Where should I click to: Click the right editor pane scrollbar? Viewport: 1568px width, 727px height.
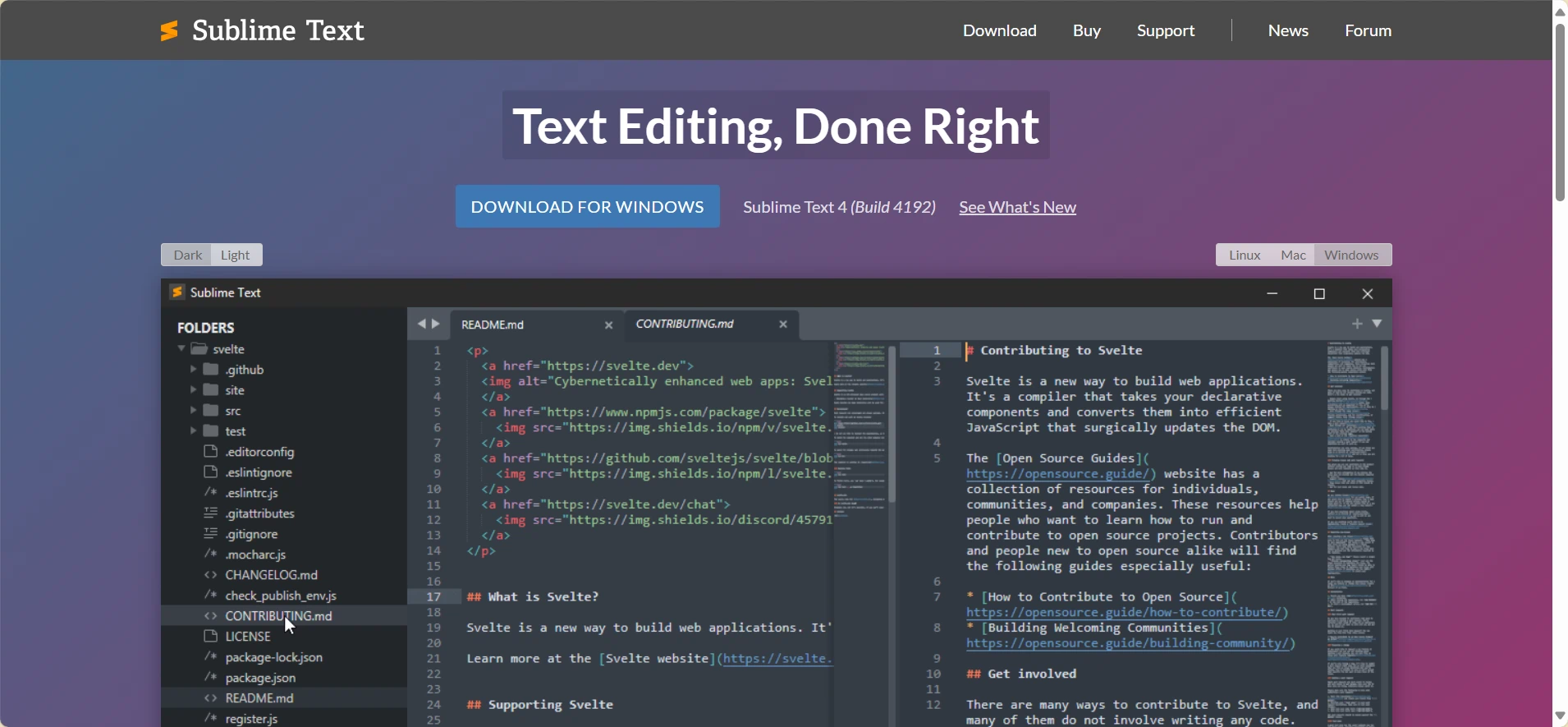point(1385,378)
